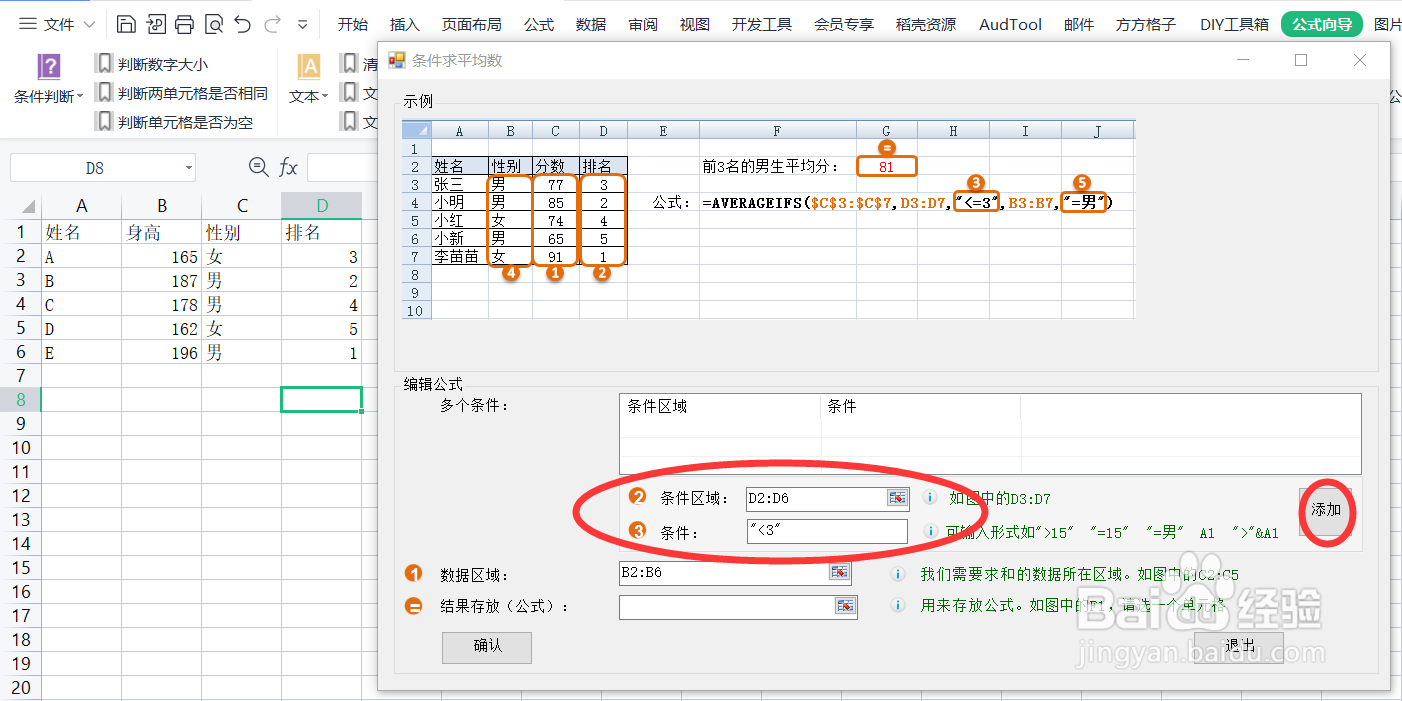1402x701 pixels.
Task: Switch to the 公式 ribbon tab
Action: click(538, 24)
